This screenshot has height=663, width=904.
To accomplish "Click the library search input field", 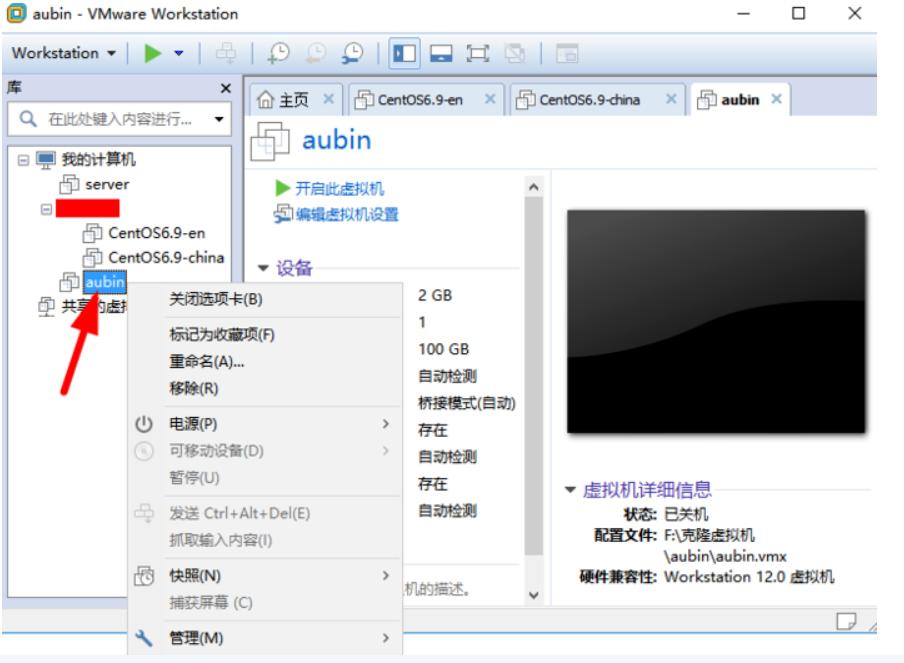I will [x=119, y=119].
